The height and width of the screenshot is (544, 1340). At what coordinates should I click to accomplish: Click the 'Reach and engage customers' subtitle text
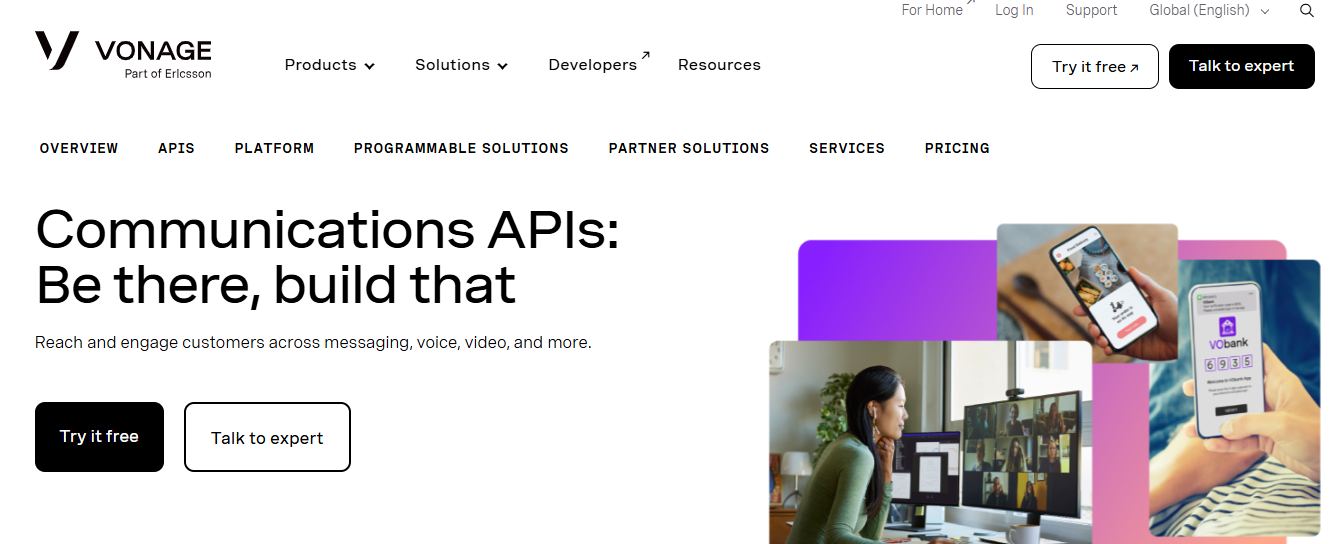[x=313, y=342]
